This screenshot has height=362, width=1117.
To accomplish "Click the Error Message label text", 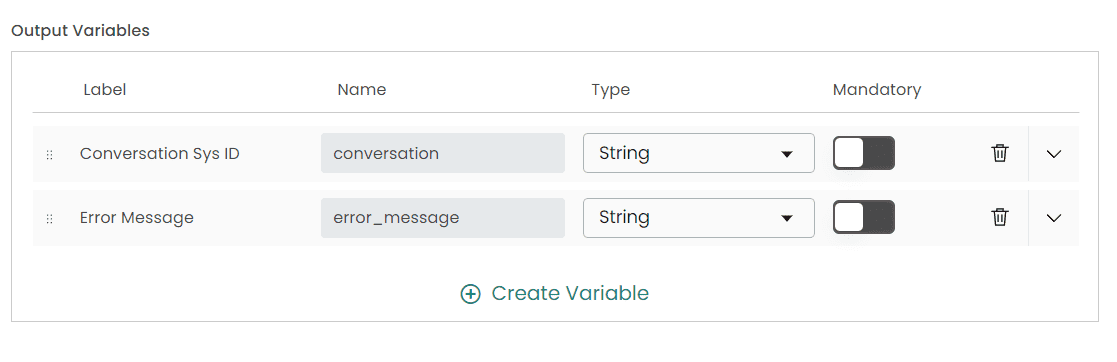I will pyautogui.click(x=137, y=217).
